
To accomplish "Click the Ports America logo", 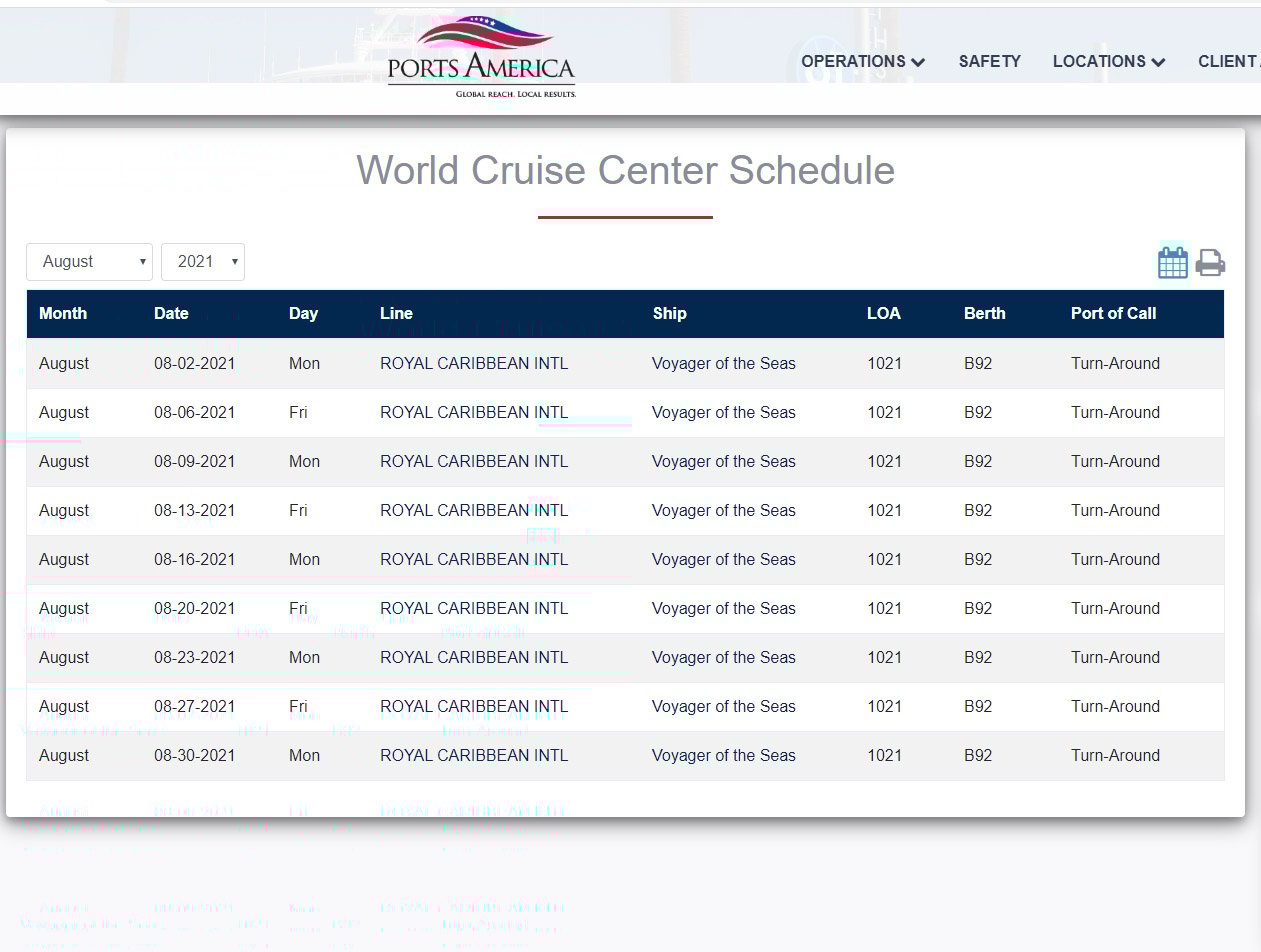I will pyautogui.click(x=482, y=57).
